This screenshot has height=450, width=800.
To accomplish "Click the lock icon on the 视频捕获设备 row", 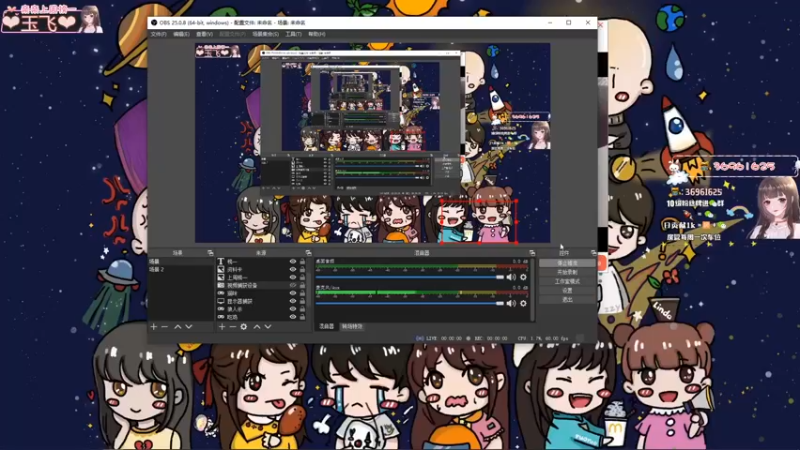I will 303,286.
